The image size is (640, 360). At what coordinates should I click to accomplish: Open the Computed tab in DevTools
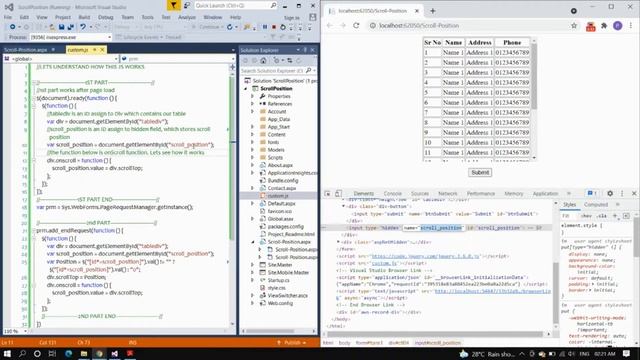coord(596,204)
